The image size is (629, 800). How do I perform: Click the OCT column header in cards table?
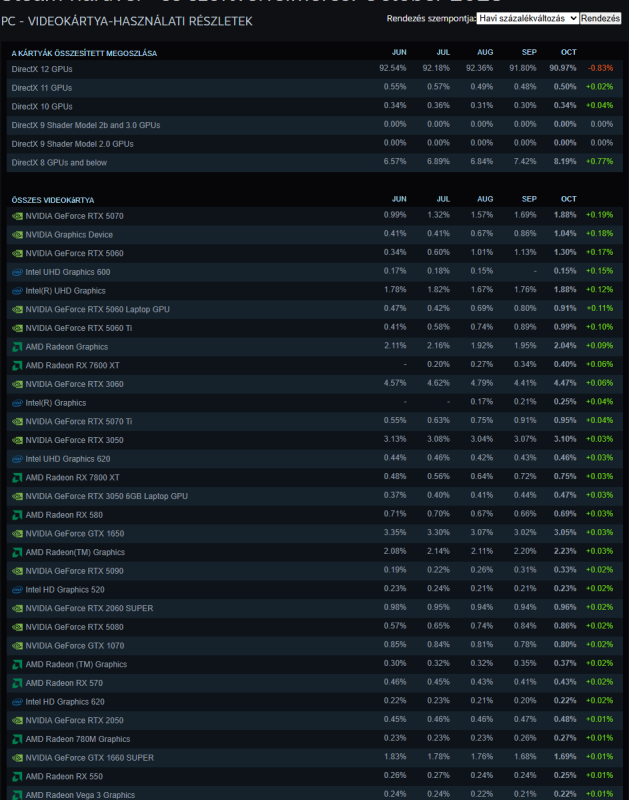568,199
